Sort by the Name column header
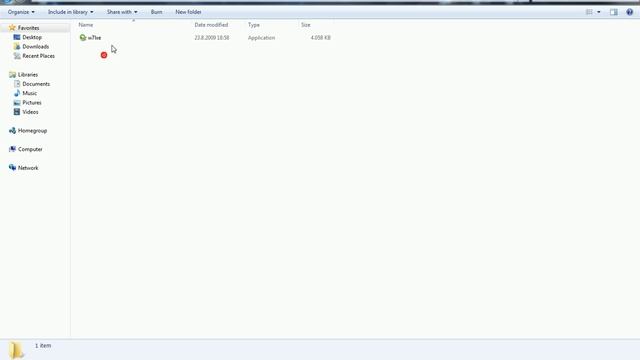 pos(86,25)
